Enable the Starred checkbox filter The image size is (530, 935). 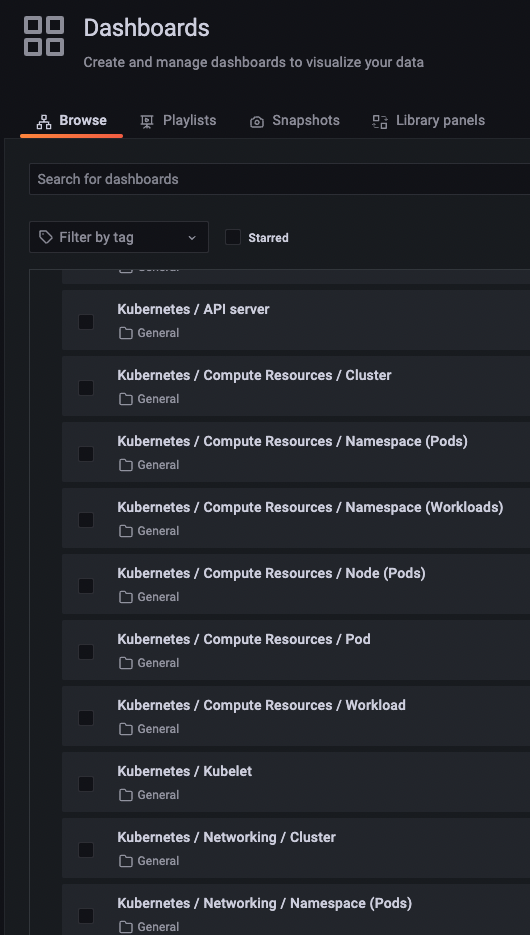233,237
